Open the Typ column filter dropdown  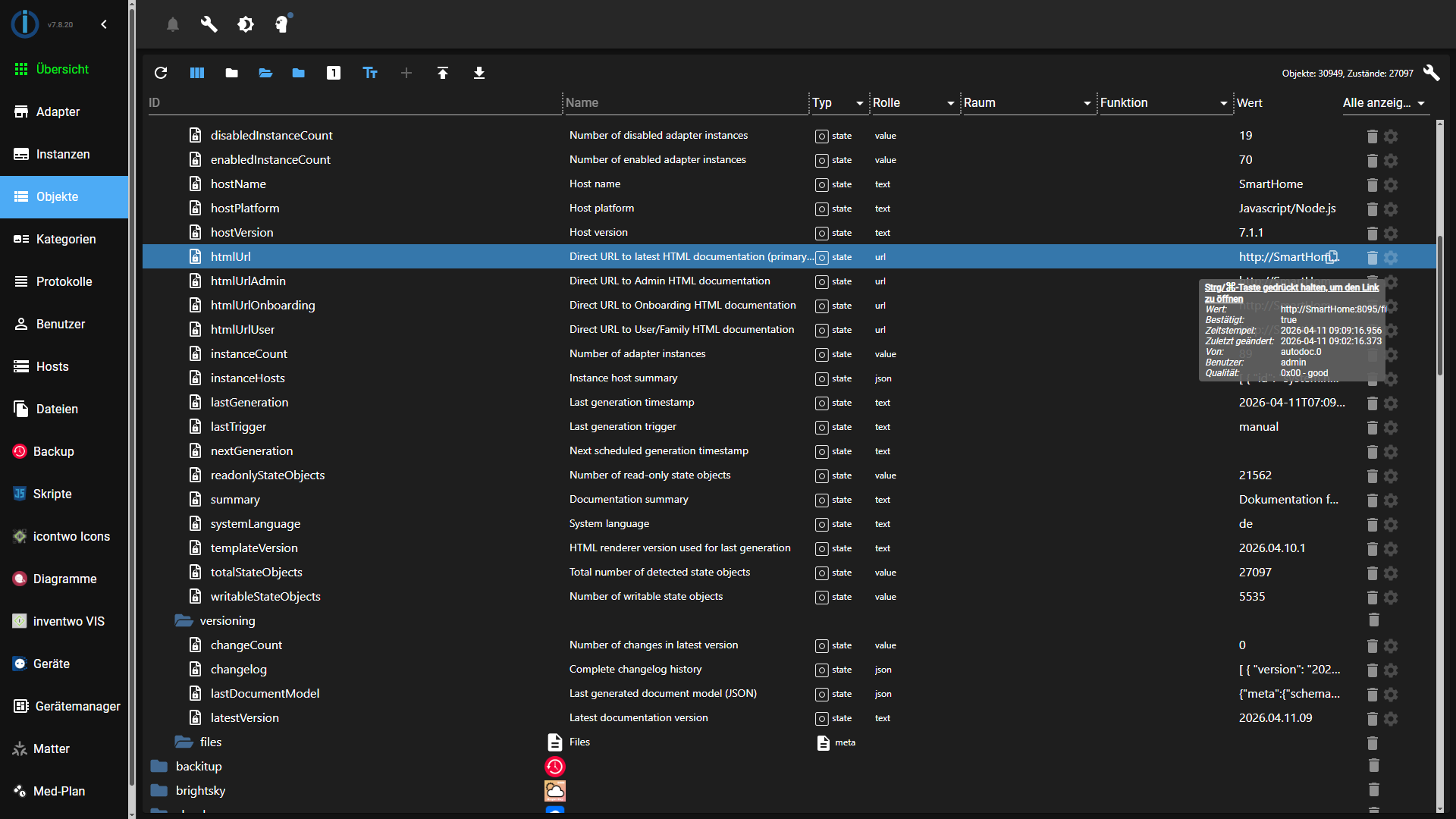858,103
